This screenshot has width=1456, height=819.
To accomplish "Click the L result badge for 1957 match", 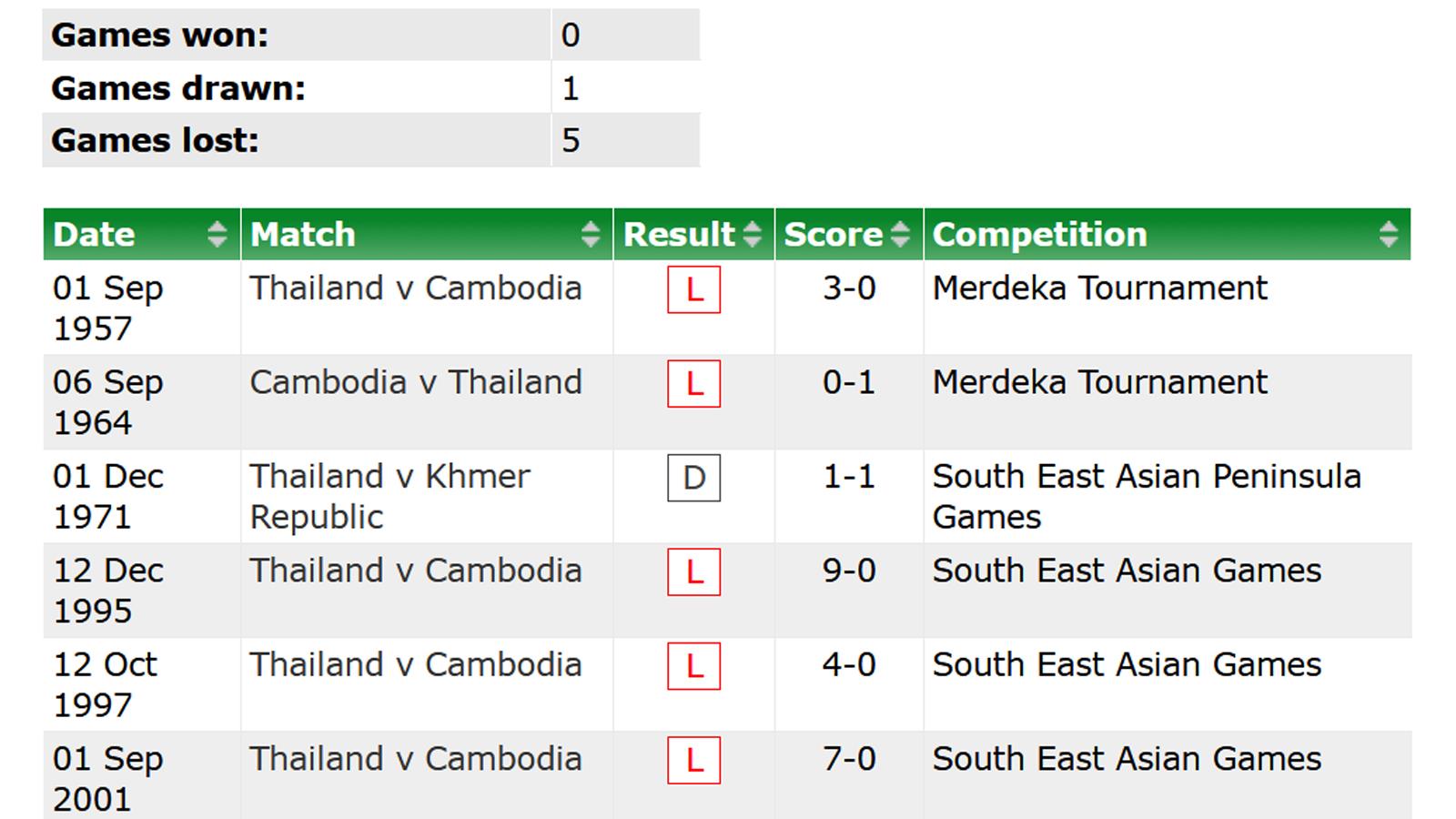I will (693, 289).
